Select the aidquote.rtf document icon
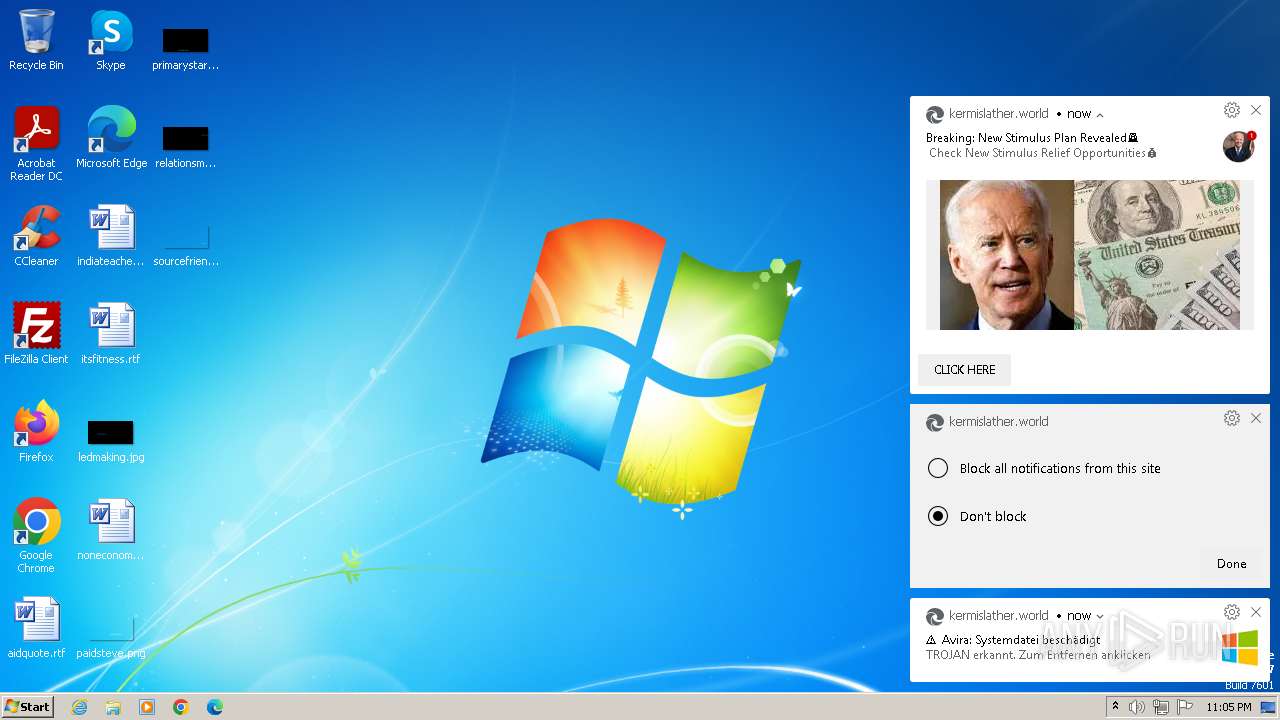 (36, 628)
